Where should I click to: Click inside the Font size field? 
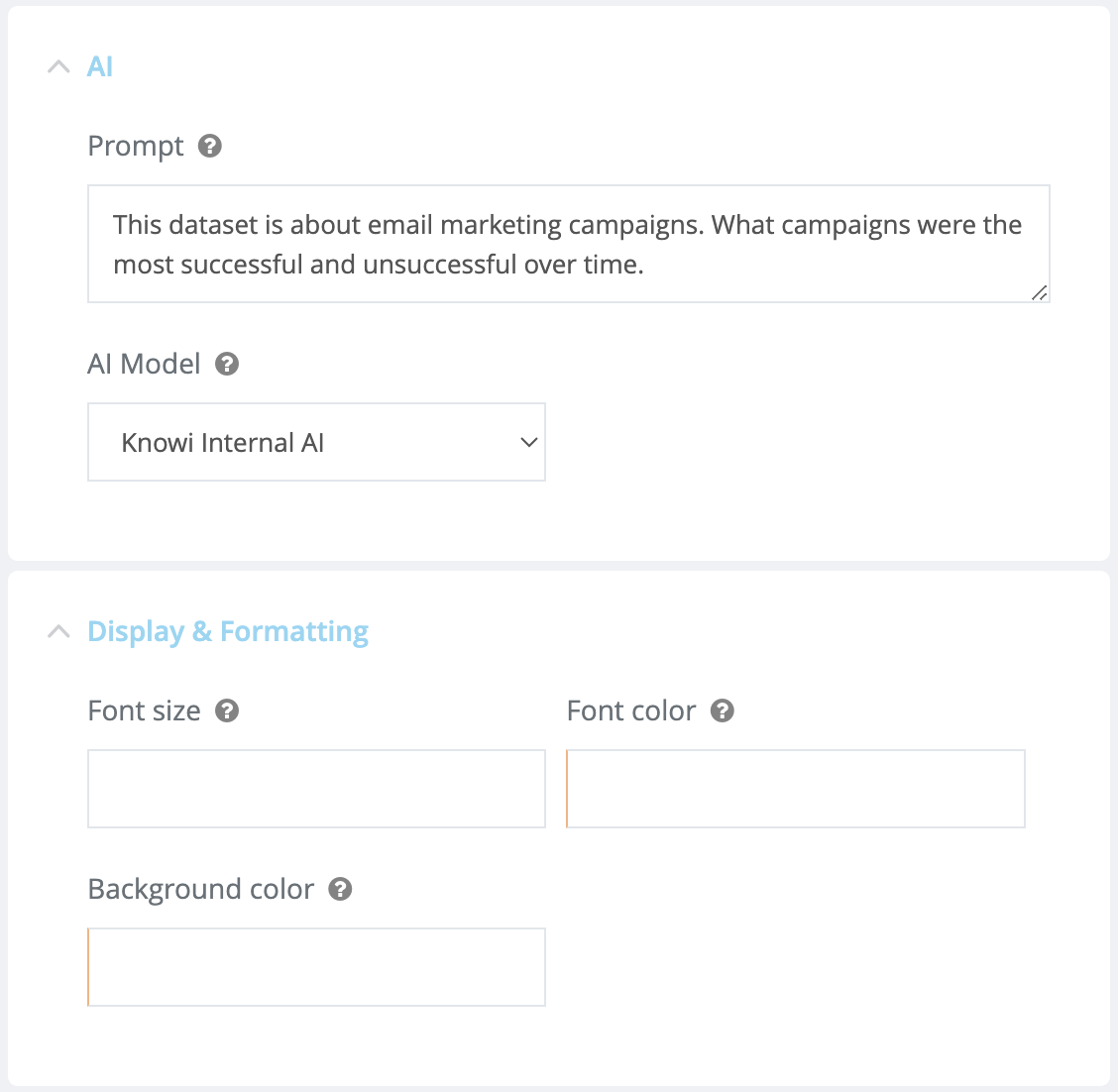pyautogui.click(x=316, y=789)
